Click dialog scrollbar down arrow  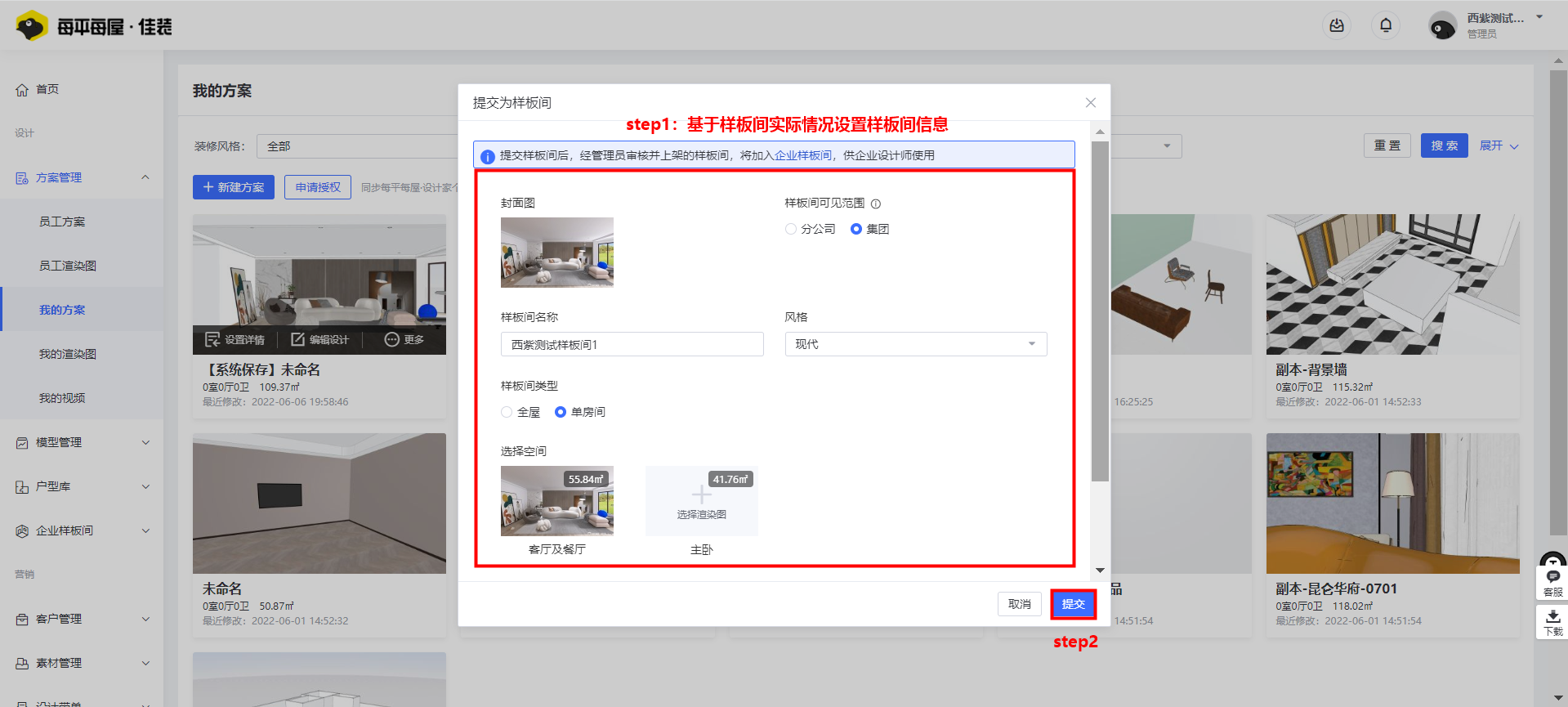(1100, 571)
